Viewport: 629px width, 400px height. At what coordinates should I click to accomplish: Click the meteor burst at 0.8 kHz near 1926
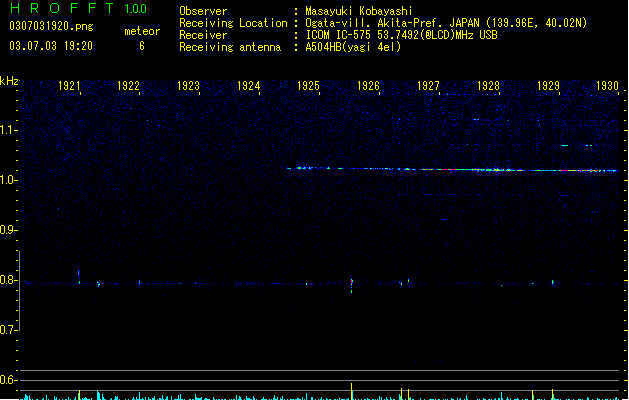click(352, 284)
